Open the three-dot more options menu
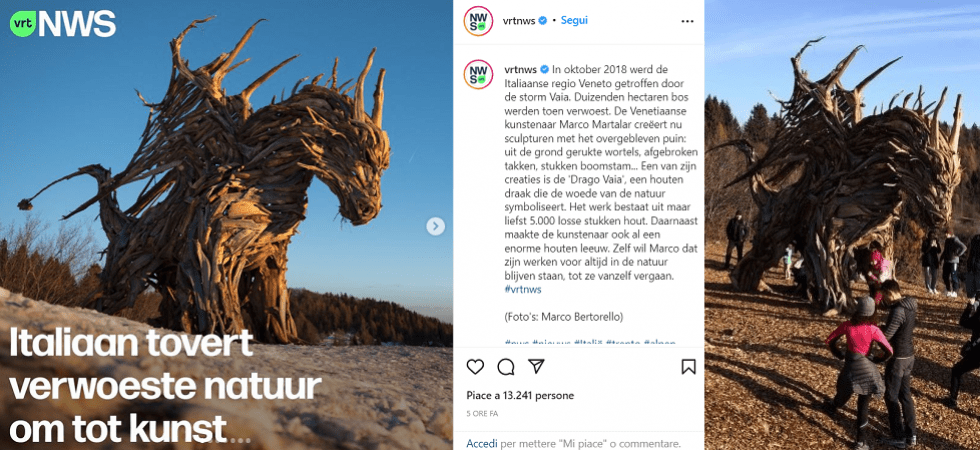 pyautogui.click(x=688, y=21)
